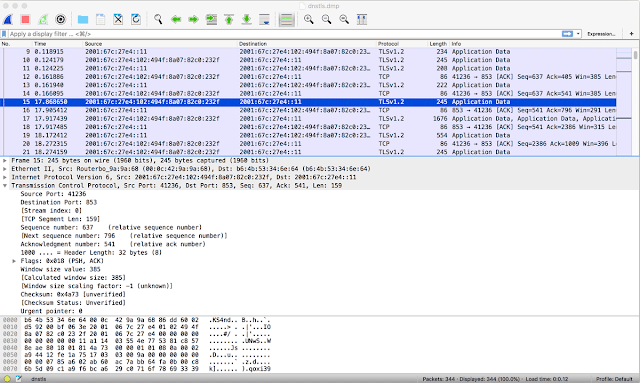640x383 pixels.
Task: Sort by the Protocol column header
Action: [402, 44]
